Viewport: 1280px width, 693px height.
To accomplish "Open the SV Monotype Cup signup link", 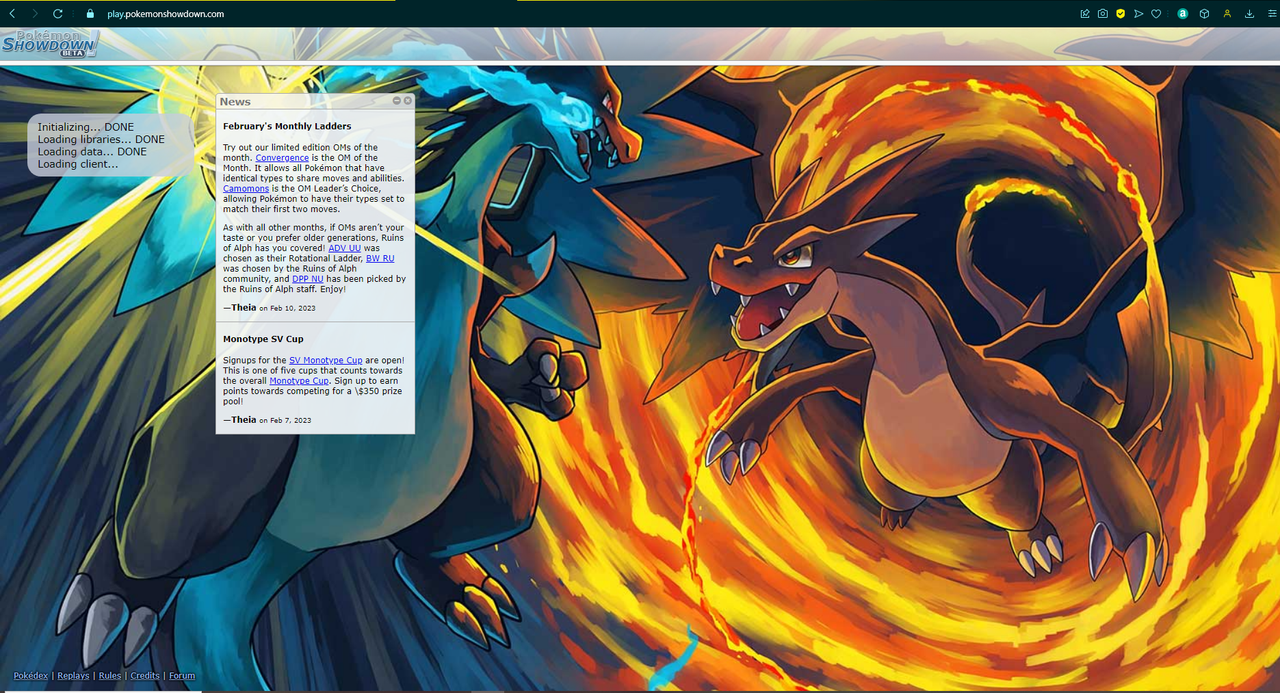I will (x=326, y=360).
